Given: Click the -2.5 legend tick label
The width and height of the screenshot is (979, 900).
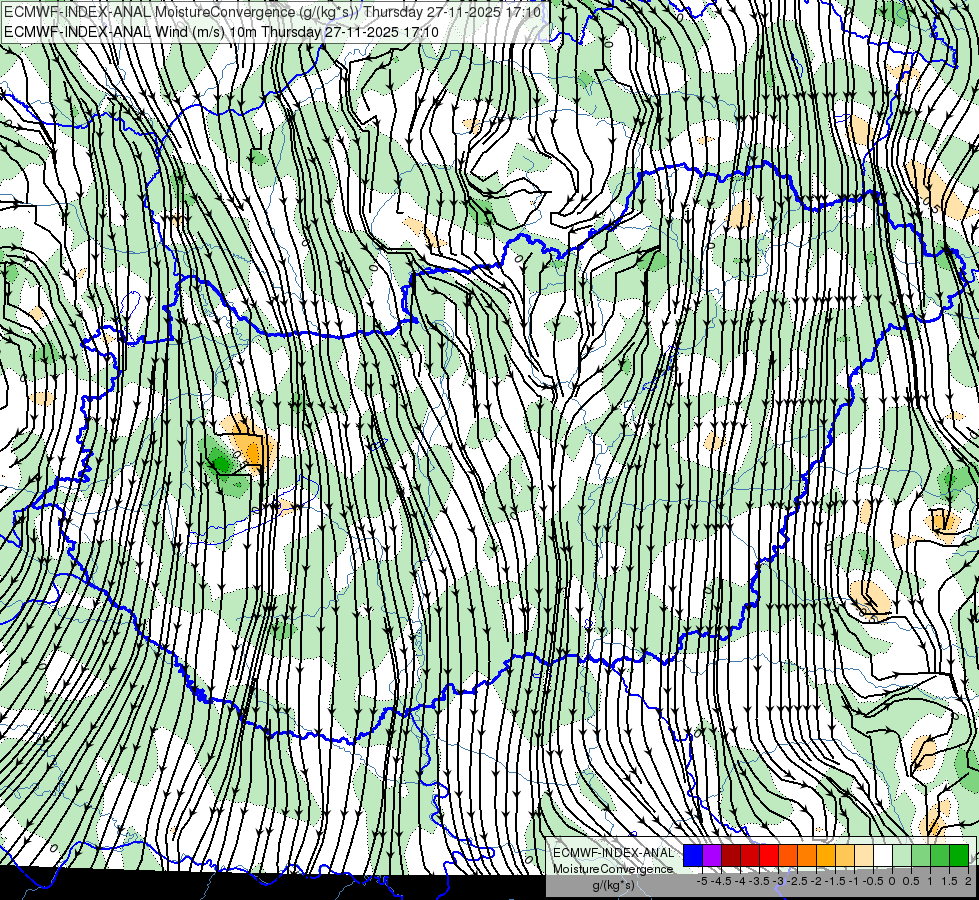Looking at the screenshot, I should pos(796,881).
